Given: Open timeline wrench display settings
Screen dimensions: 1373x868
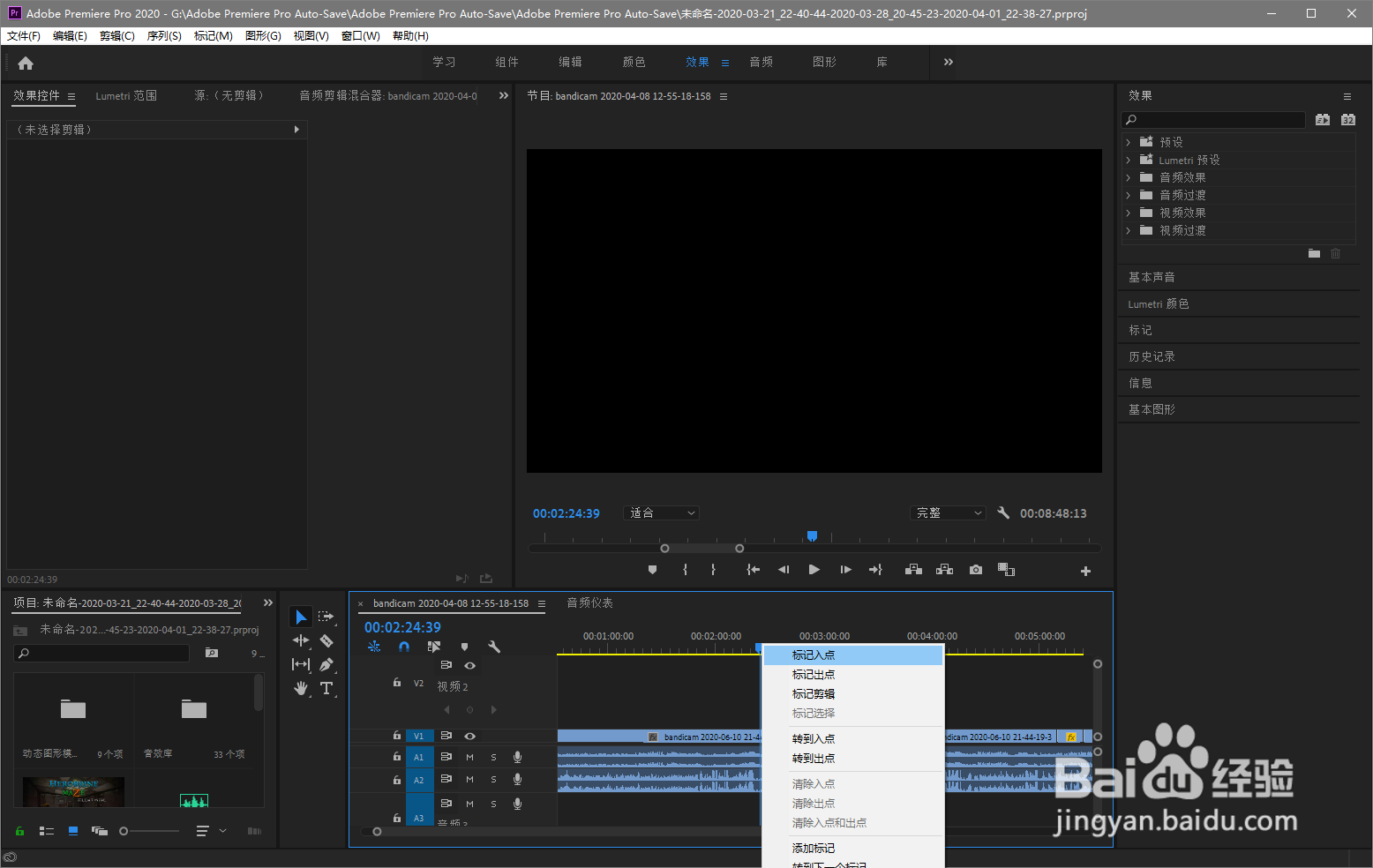Looking at the screenshot, I should point(494,647).
